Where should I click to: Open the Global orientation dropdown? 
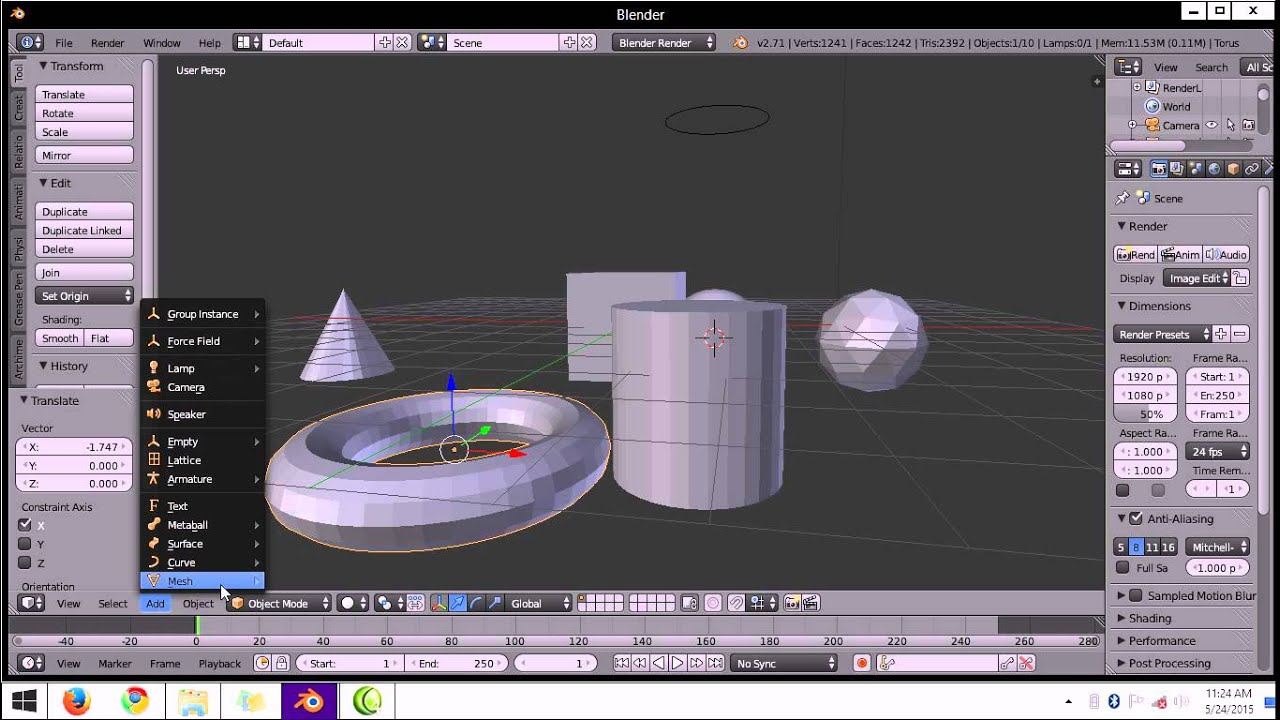coord(540,603)
